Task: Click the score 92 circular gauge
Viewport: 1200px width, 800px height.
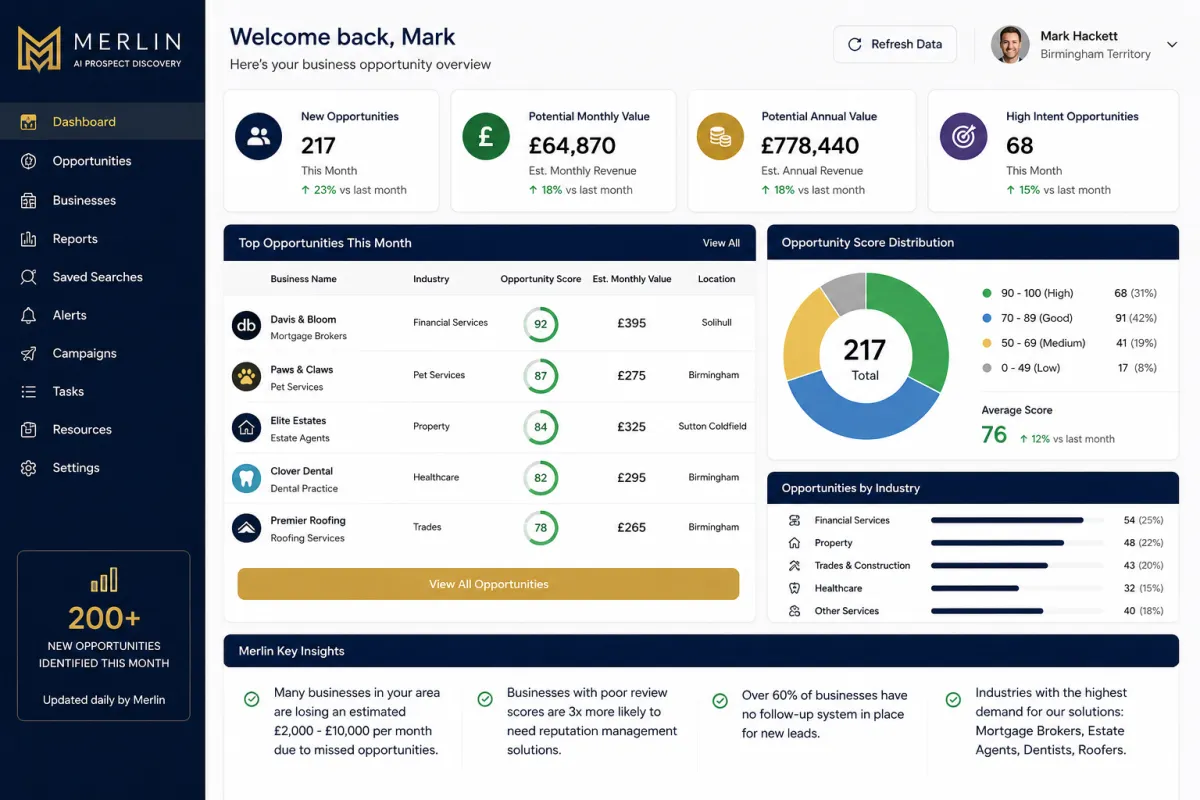Action: 541,324
